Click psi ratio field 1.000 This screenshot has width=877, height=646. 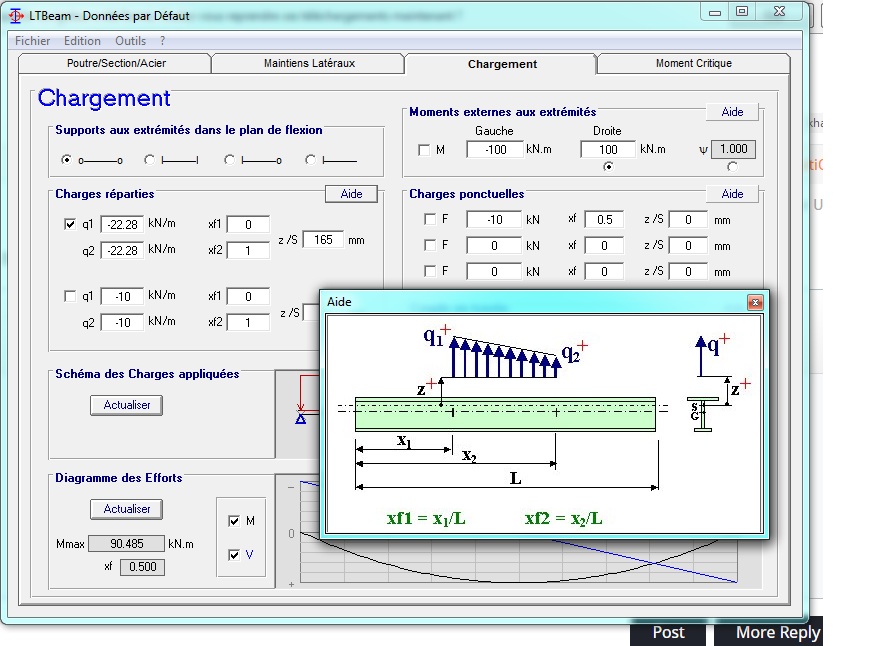733,149
